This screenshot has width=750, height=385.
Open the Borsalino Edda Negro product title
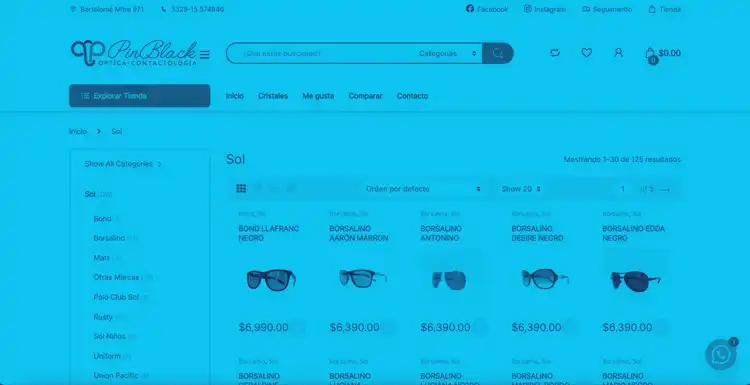click(634, 233)
